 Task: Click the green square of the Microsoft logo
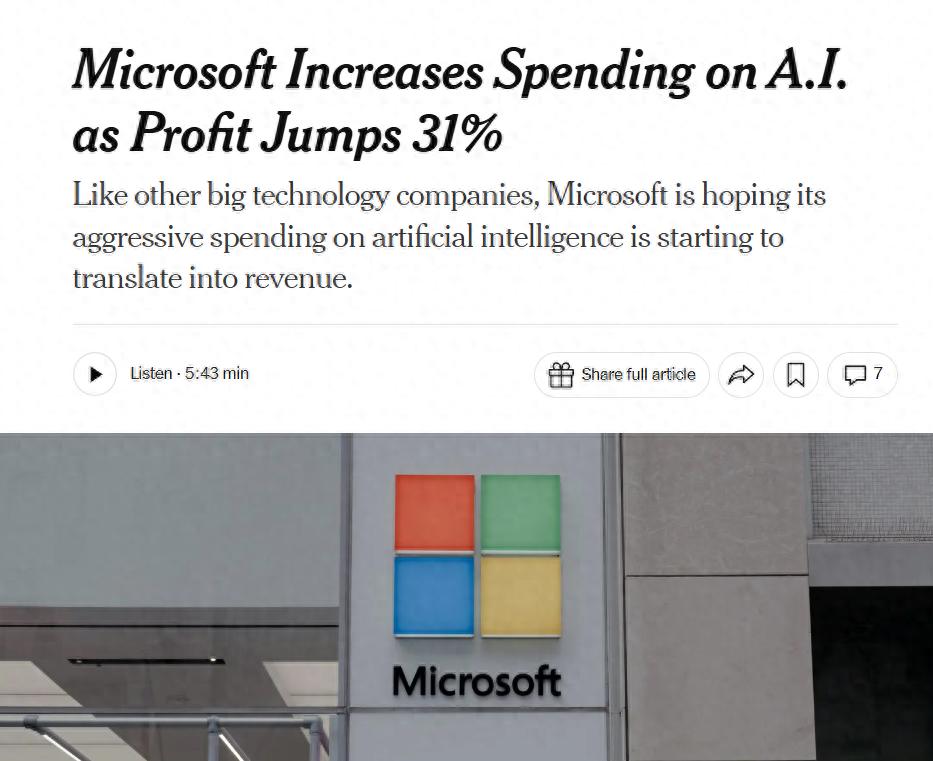(x=521, y=512)
